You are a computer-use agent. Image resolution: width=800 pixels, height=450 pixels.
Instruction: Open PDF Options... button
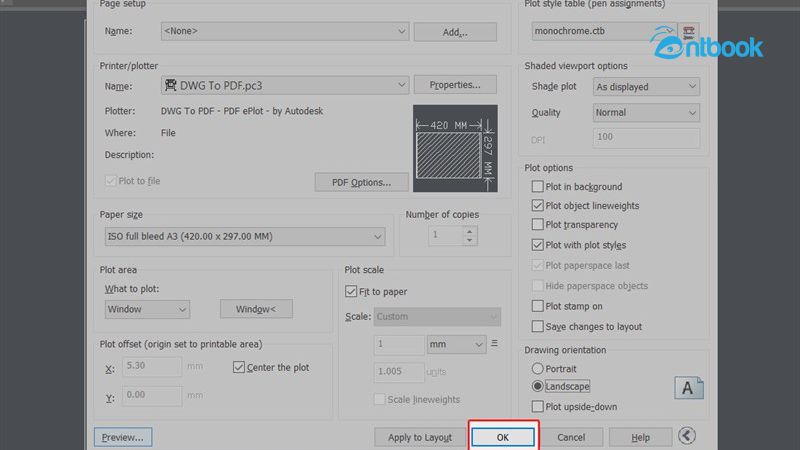click(x=361, y=182)
